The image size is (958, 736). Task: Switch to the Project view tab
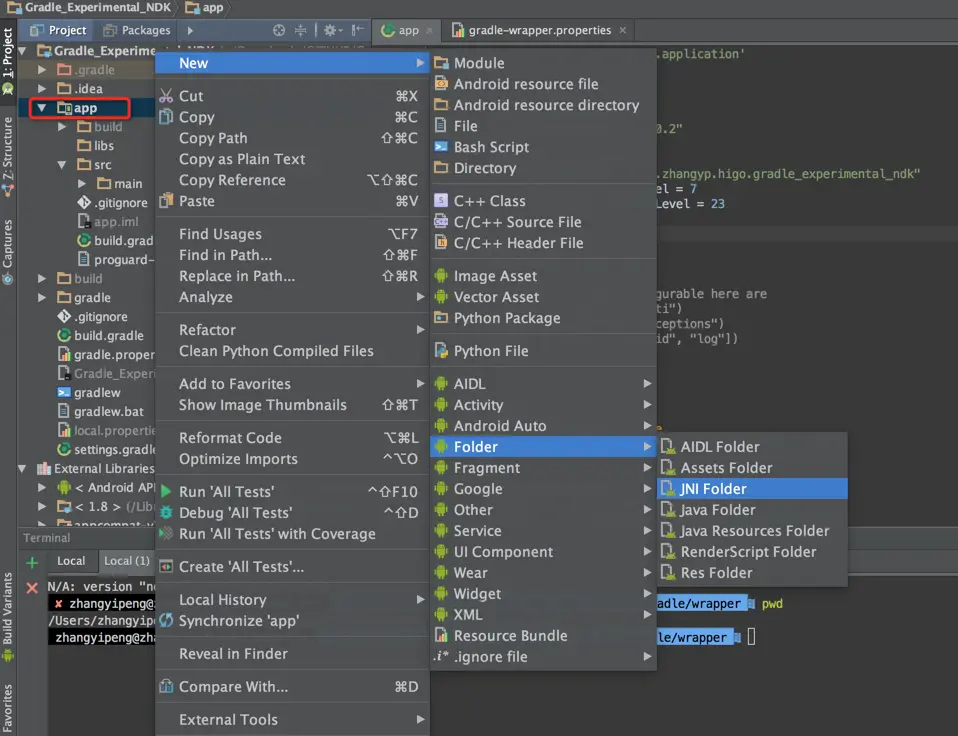click(x=59, y=30)
